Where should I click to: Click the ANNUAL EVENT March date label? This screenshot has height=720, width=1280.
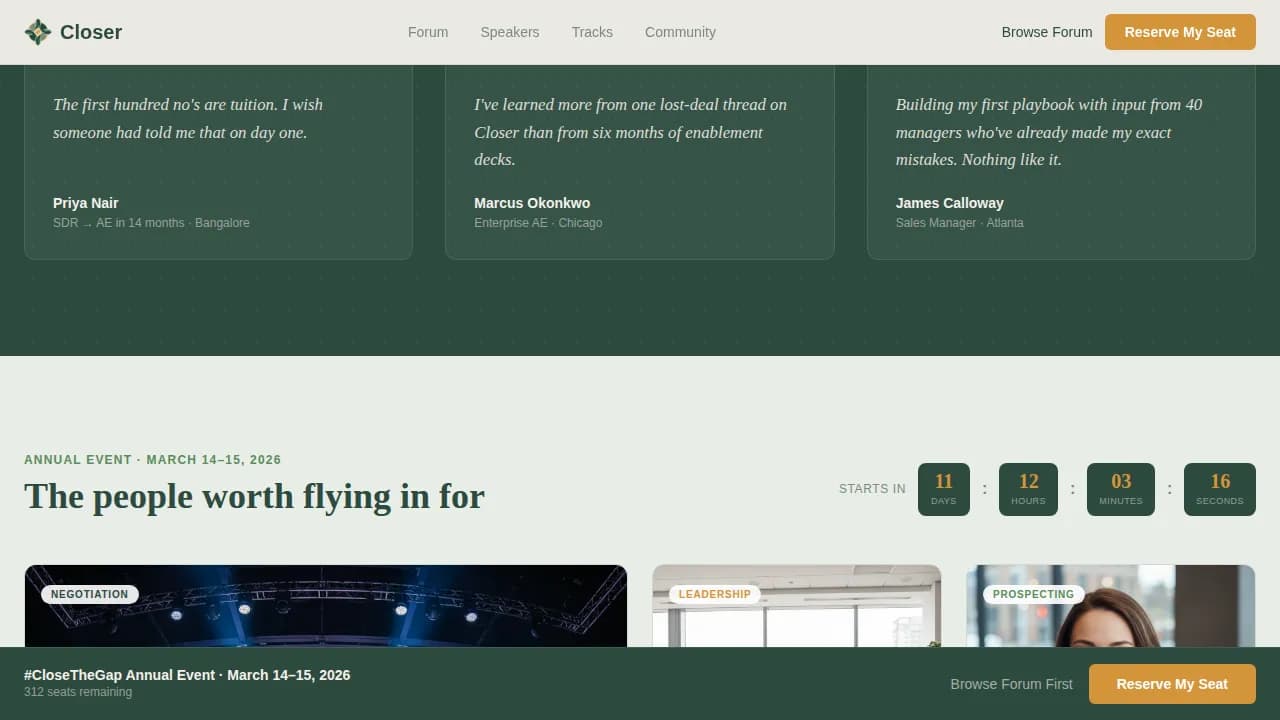(152, 459)
